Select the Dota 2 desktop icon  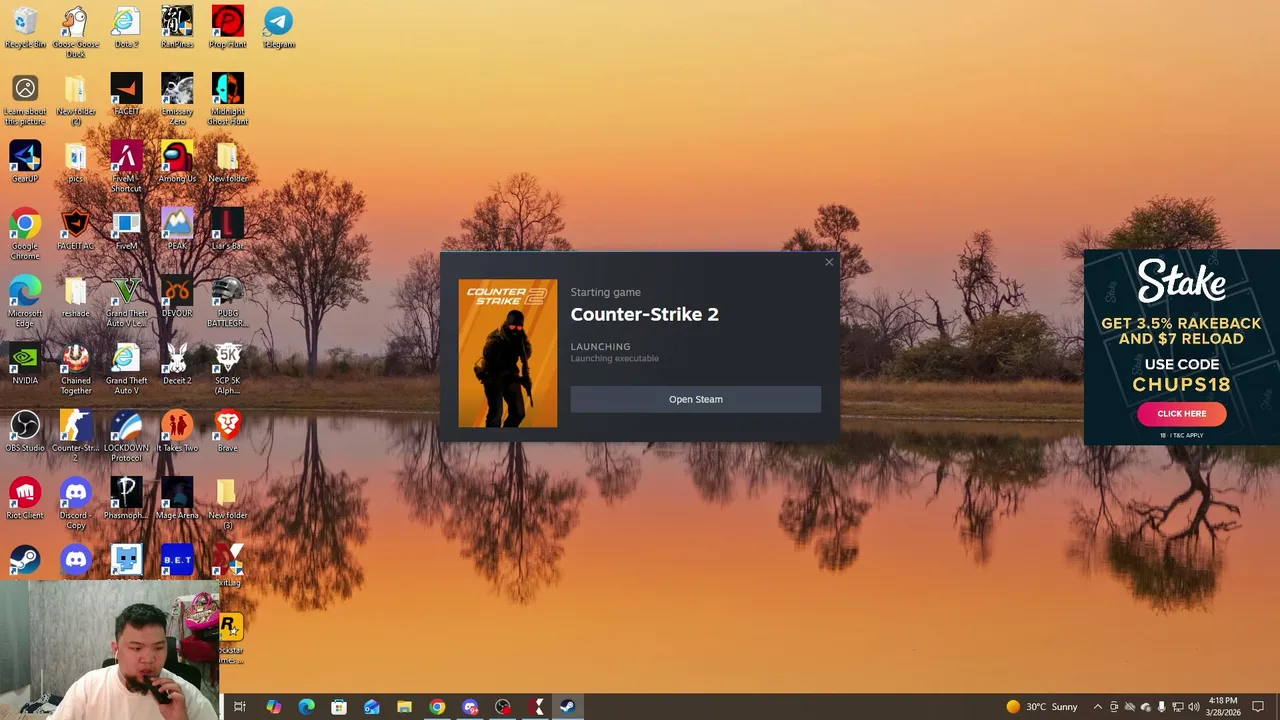coord(126,28)
